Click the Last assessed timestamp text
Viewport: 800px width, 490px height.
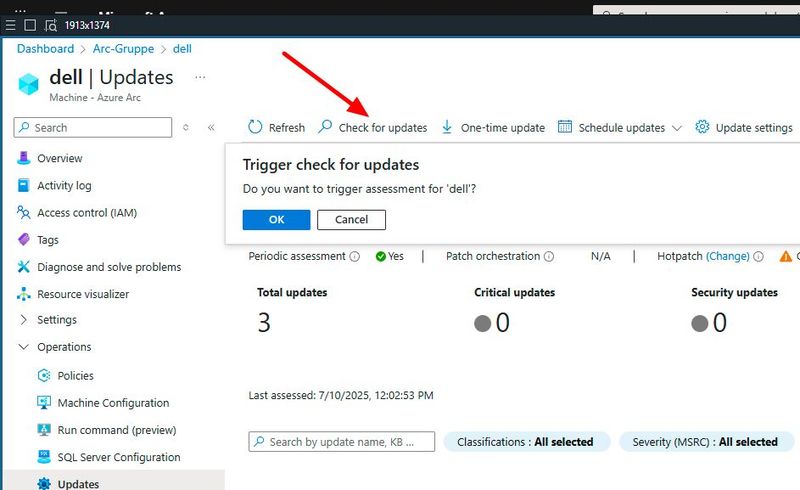341,395
